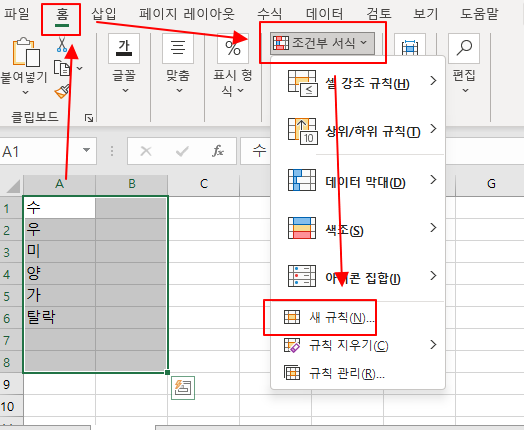
Task: Choose 규칙 관리(R)... menu item
Action: click(x=358, y=373)
